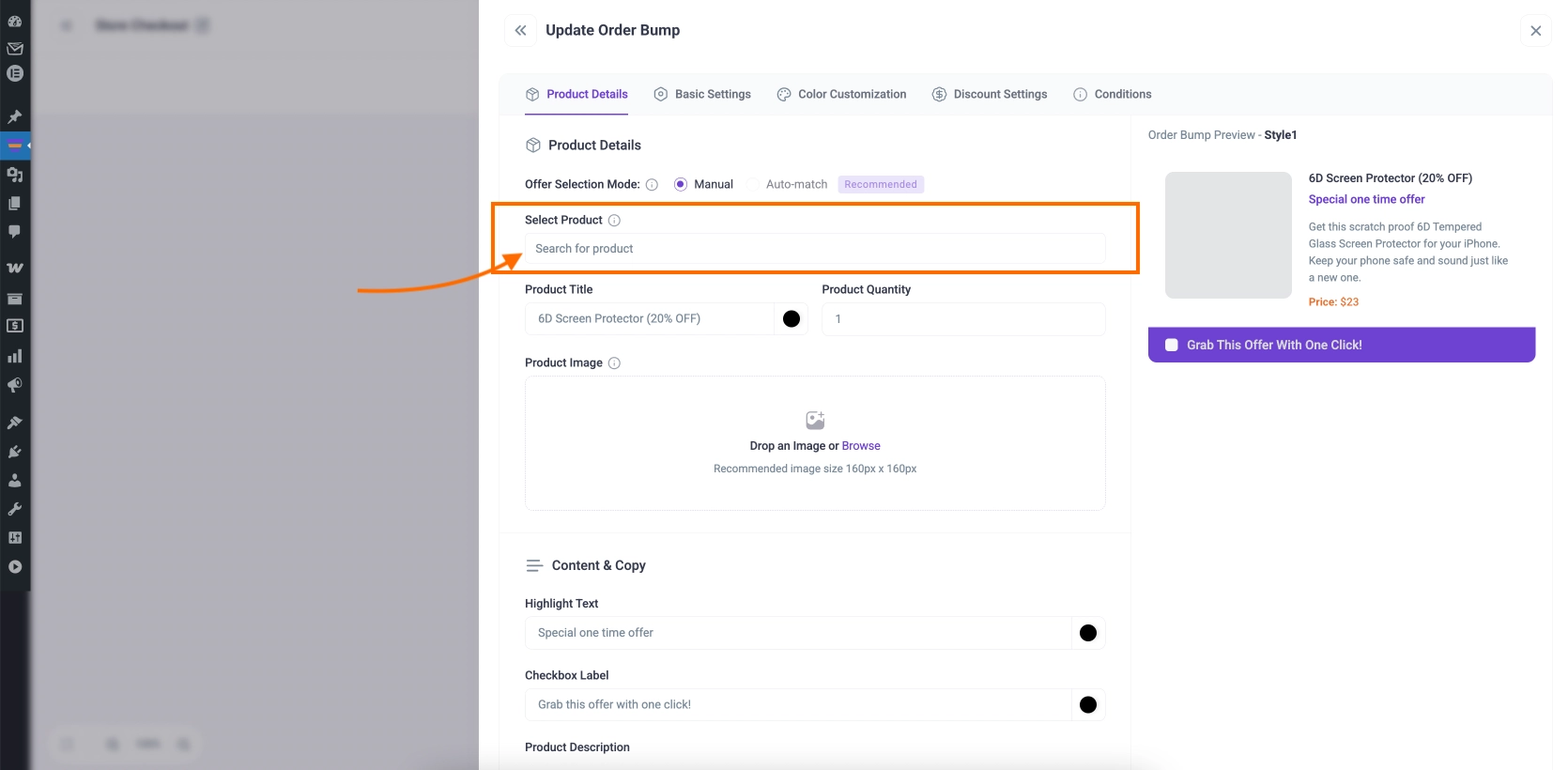
Task: Switch to the Basic Settings tab
Action: coord(702,94)
